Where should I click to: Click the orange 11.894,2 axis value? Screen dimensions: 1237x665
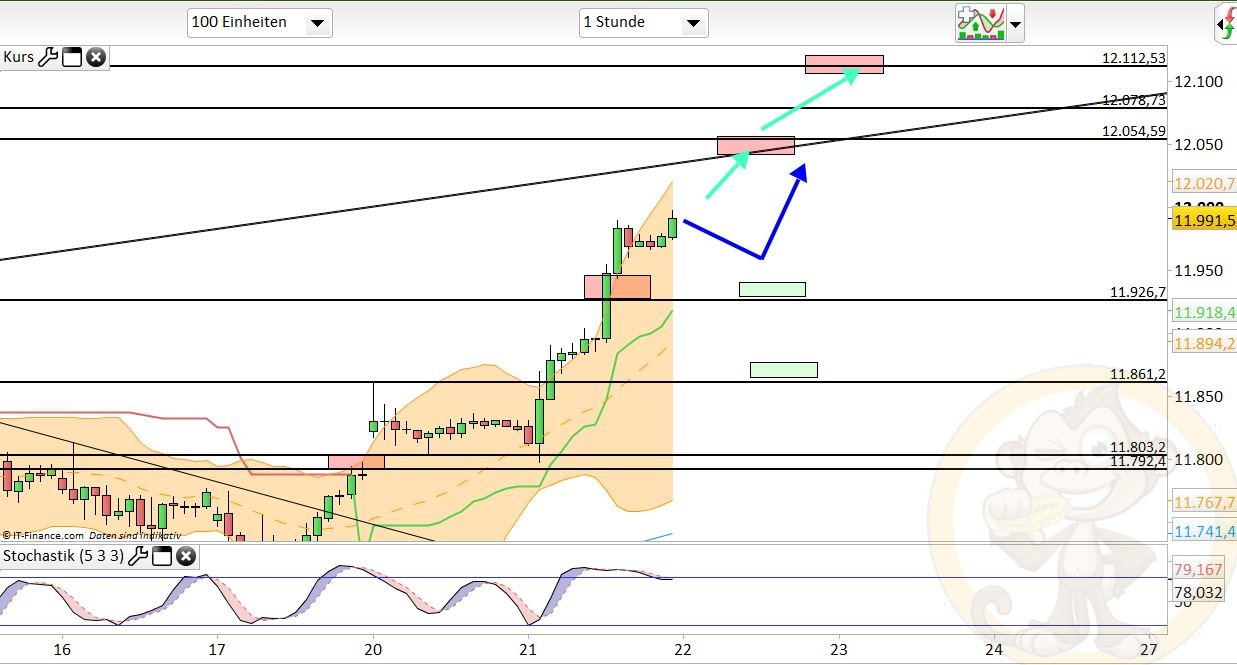pos(1204,343)
